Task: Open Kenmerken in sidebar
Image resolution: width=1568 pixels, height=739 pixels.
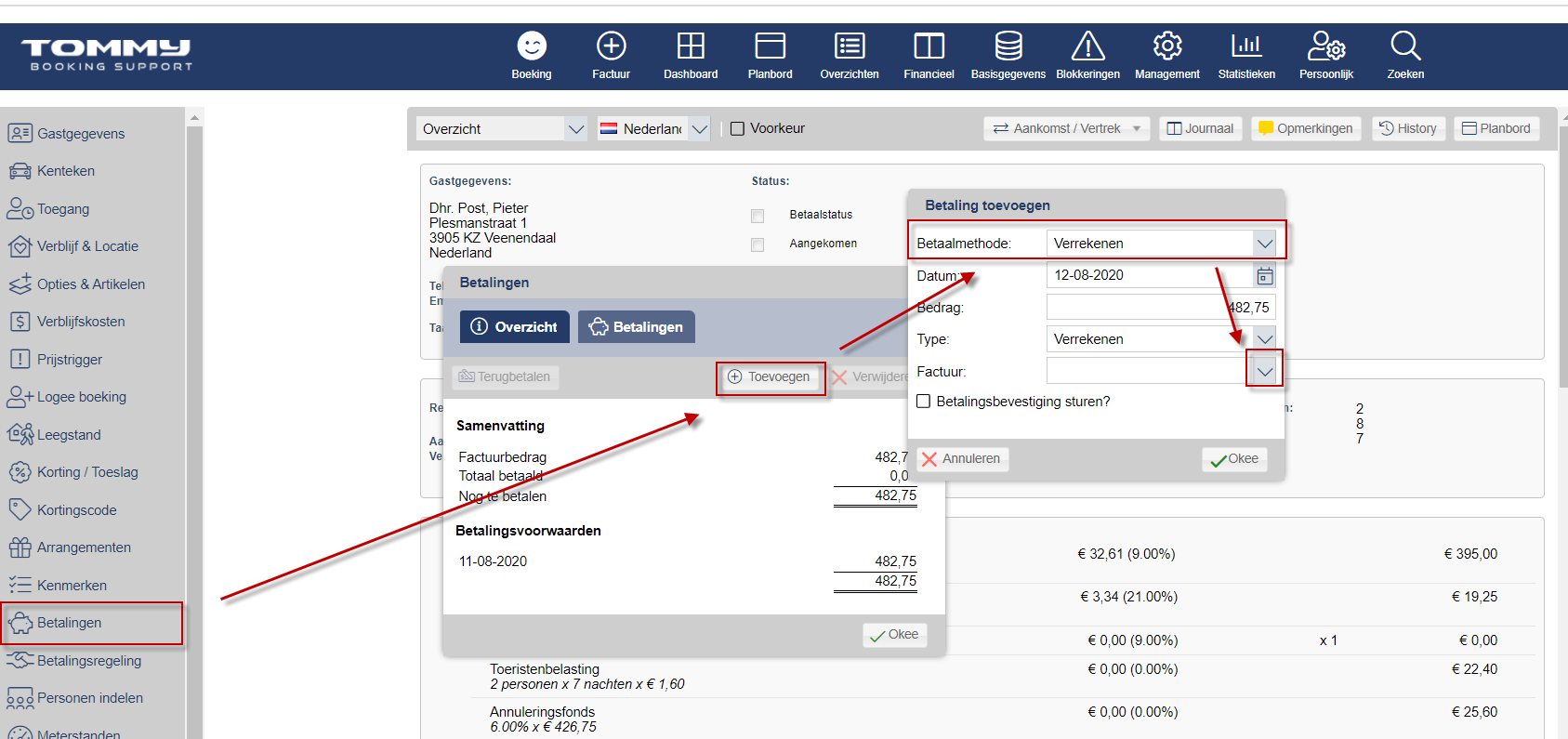Action: (72, 586)
